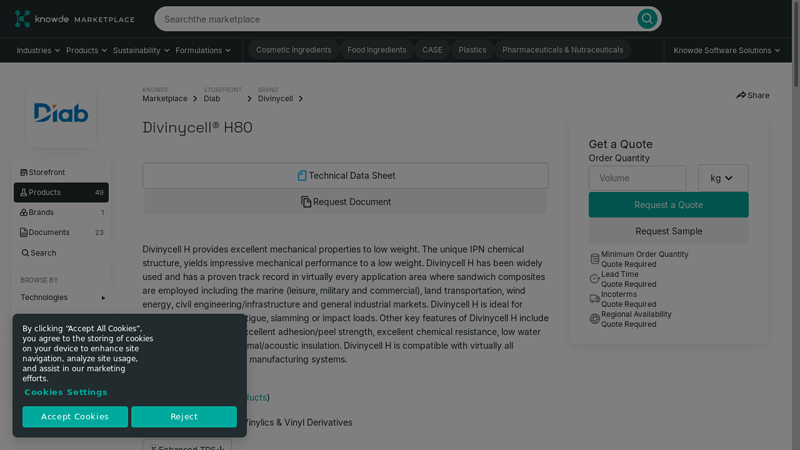The image size is (800, 450).
Task: Open the kg unit dropdown
Action: 723,178
